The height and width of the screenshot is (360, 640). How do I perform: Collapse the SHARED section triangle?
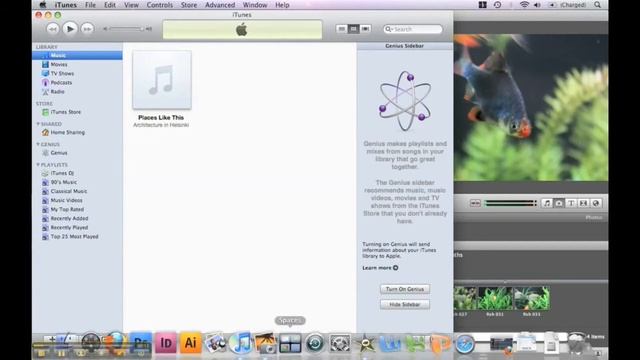click(x=38, y=124)
